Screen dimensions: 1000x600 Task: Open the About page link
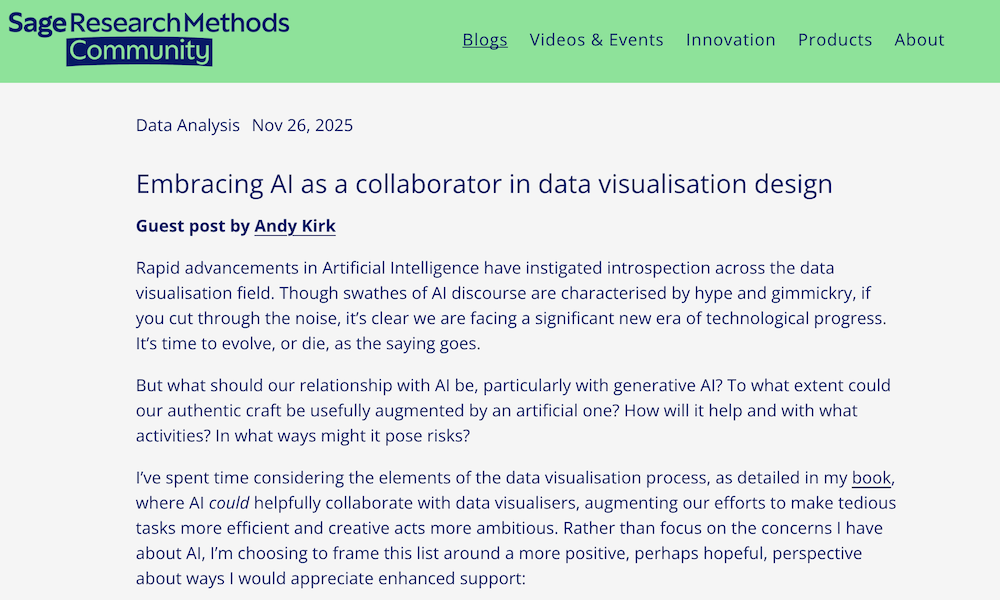pos(919,40)
